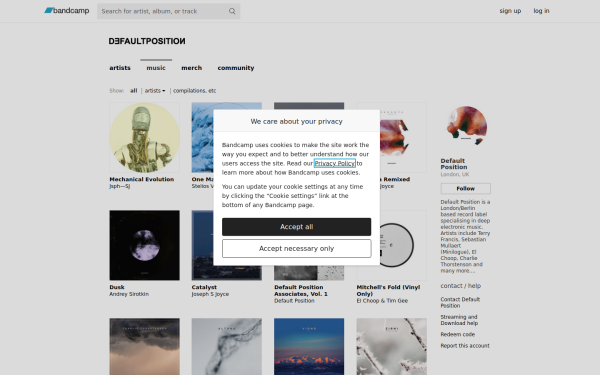Click the Dusk album title
The image size is (600, 375).
(x=117, y=287)
